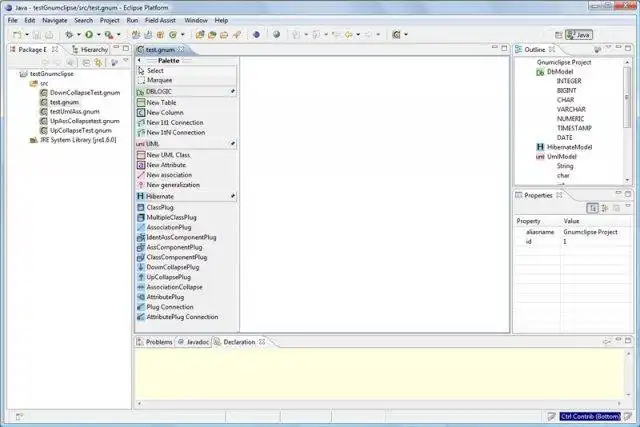Maximize the Outline view
640x427 pixels.
click(628, 48)
